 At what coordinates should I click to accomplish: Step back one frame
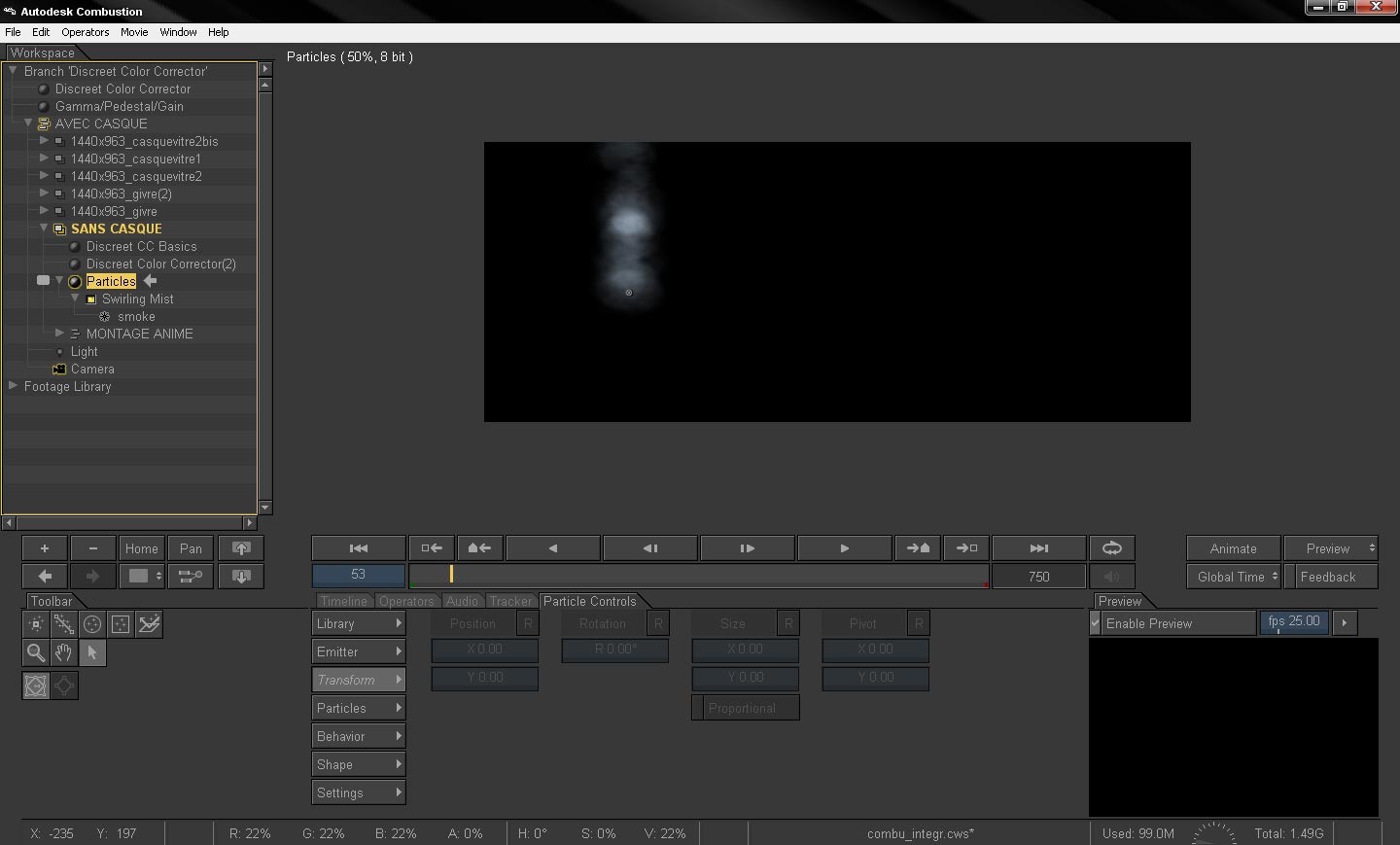(650, 548)
